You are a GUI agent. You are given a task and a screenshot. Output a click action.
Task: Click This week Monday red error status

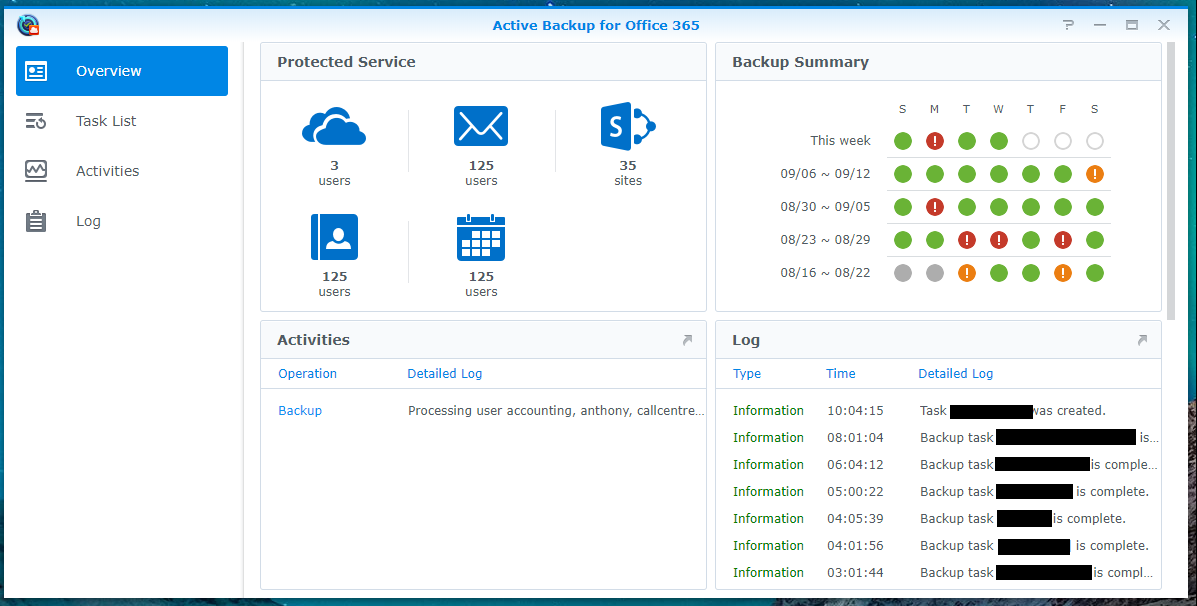(934, 141)
